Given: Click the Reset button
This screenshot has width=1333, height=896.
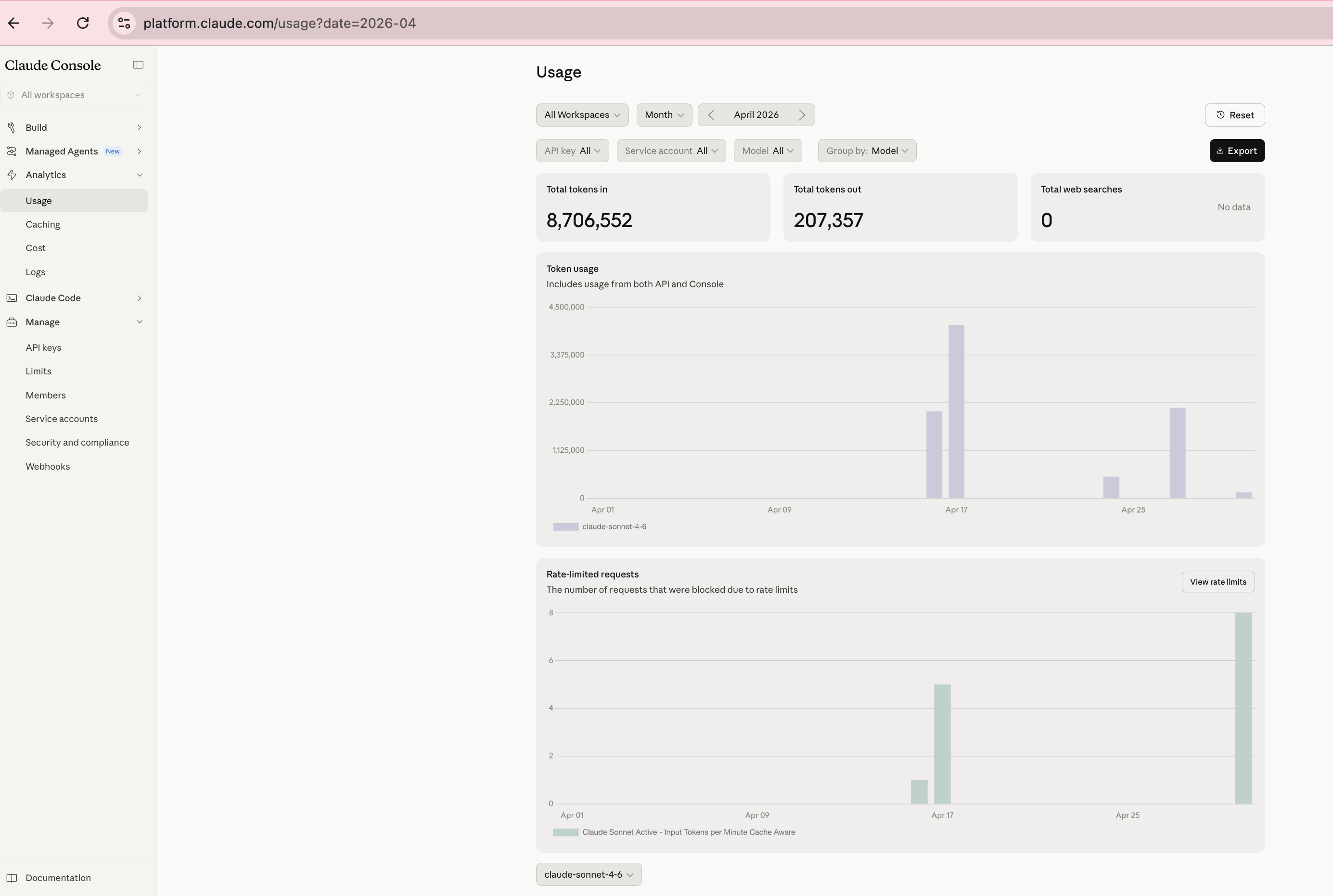Looking at the screenshot, I should click(1235, 115).
